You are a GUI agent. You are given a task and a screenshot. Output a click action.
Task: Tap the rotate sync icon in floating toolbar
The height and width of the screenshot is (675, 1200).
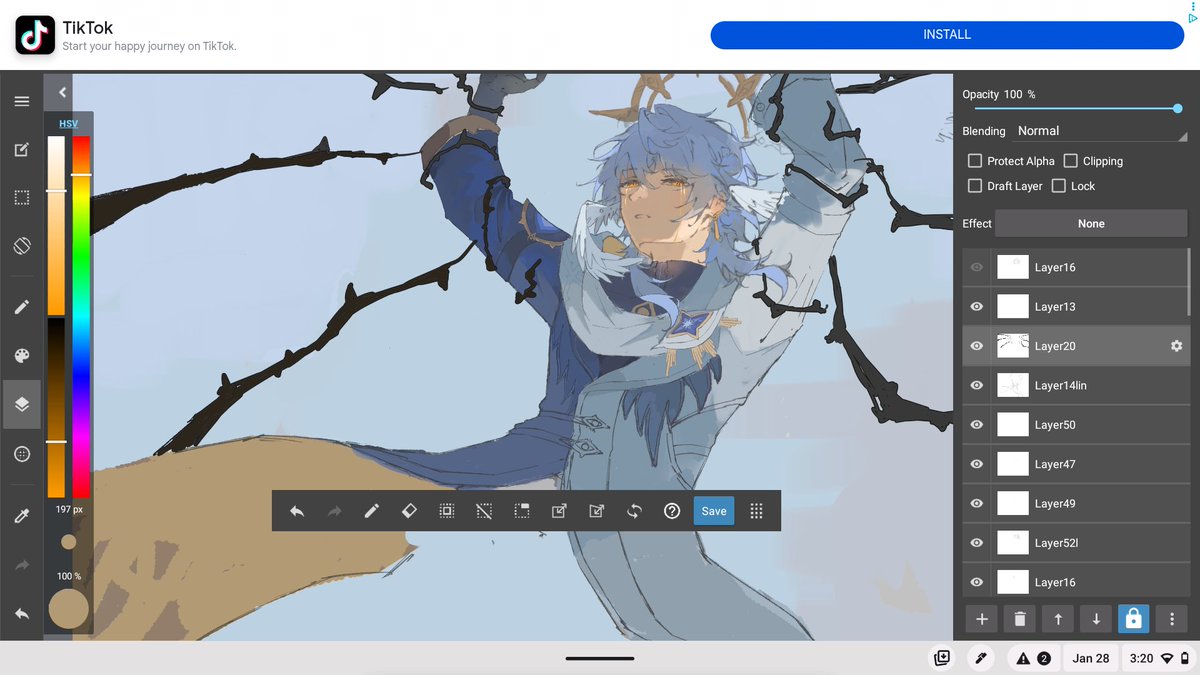(x=634, y=511)
